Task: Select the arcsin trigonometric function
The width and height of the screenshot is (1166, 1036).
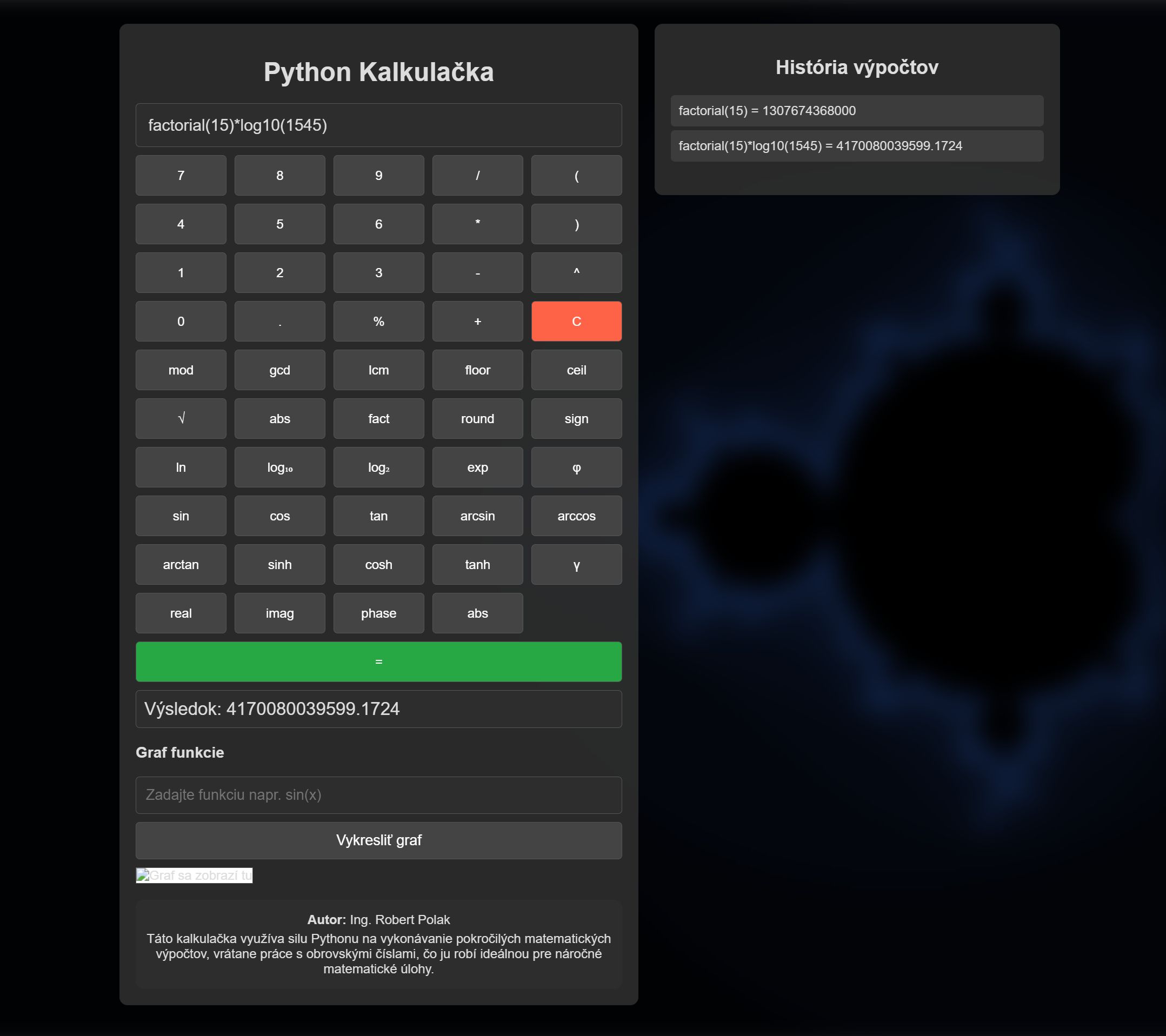Action: [x=478, y=516]
